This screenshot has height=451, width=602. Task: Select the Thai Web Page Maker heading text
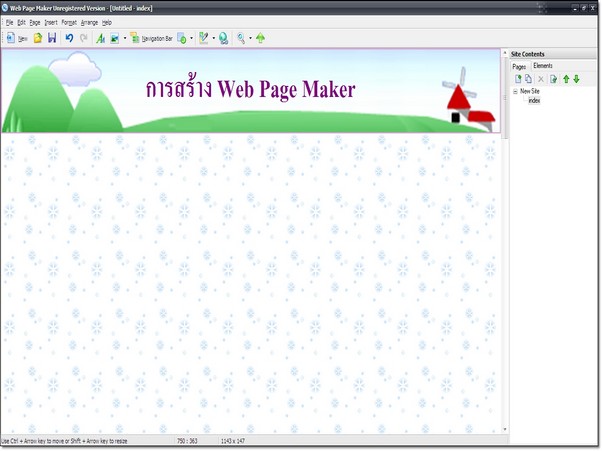pos(250,89)
